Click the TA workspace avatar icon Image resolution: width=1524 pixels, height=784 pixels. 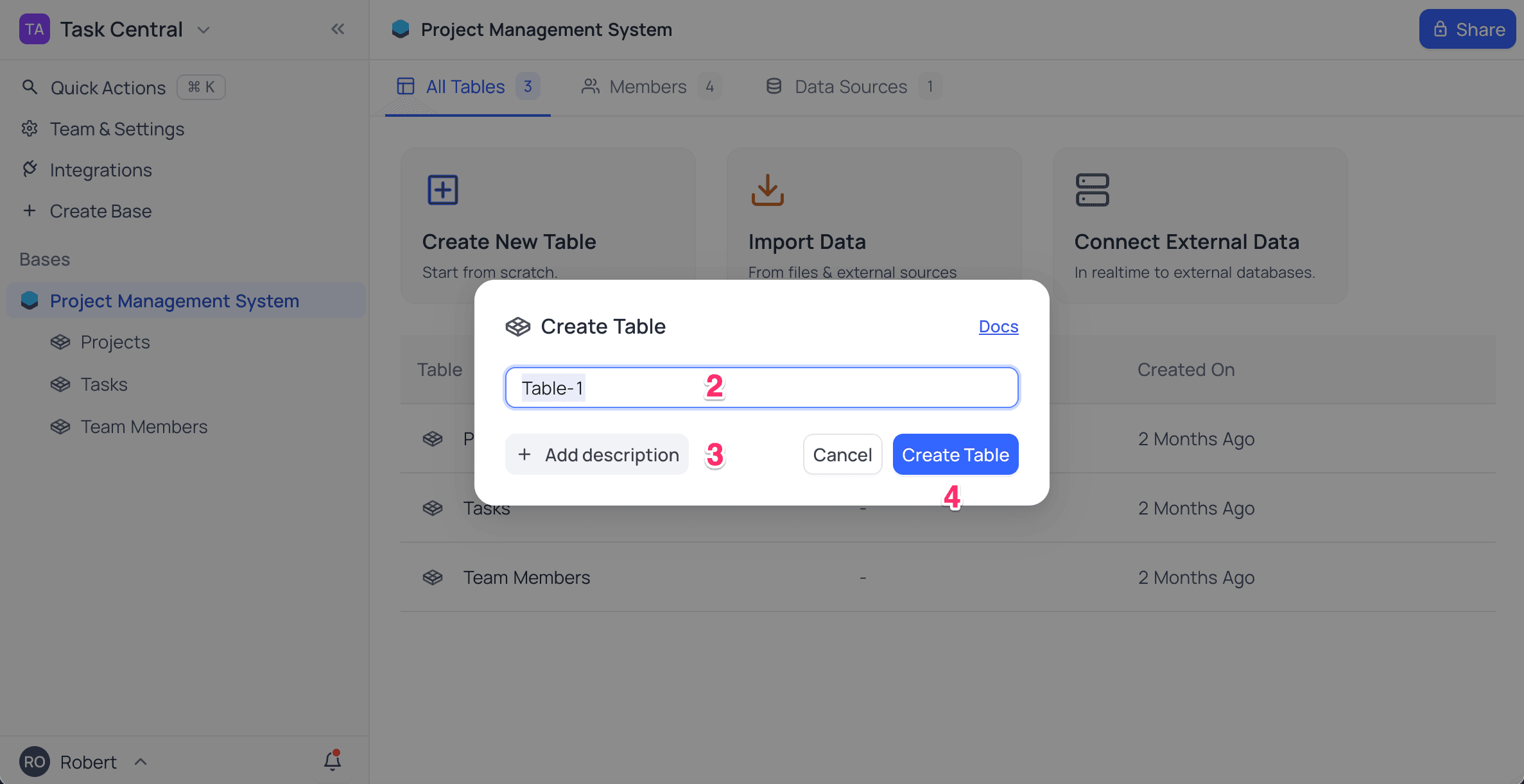tap(35, 29)
